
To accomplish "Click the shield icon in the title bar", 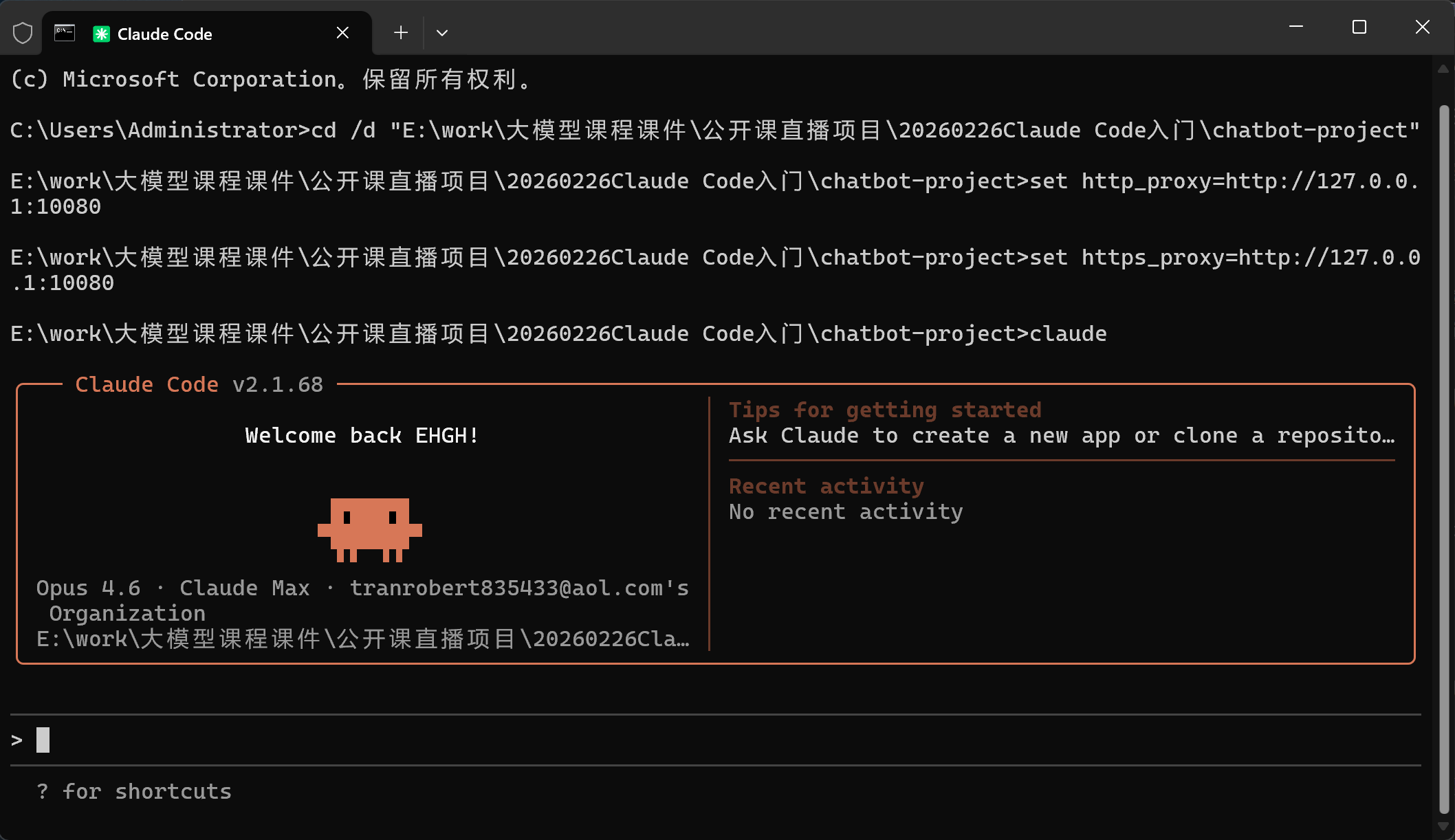I will 23,32.
